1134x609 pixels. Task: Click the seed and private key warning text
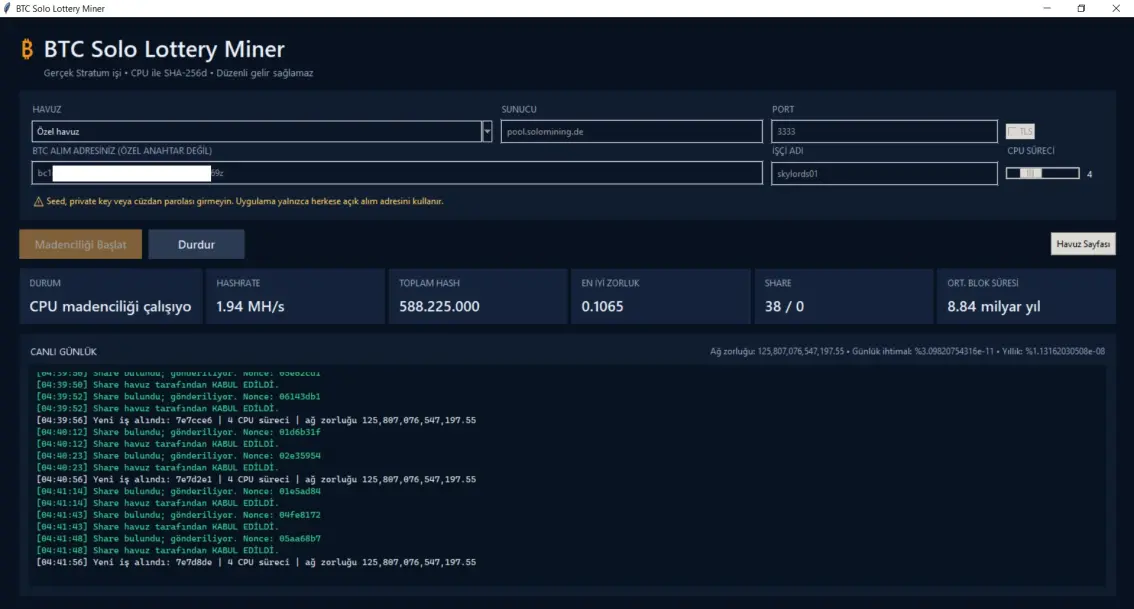pos(244,202)
